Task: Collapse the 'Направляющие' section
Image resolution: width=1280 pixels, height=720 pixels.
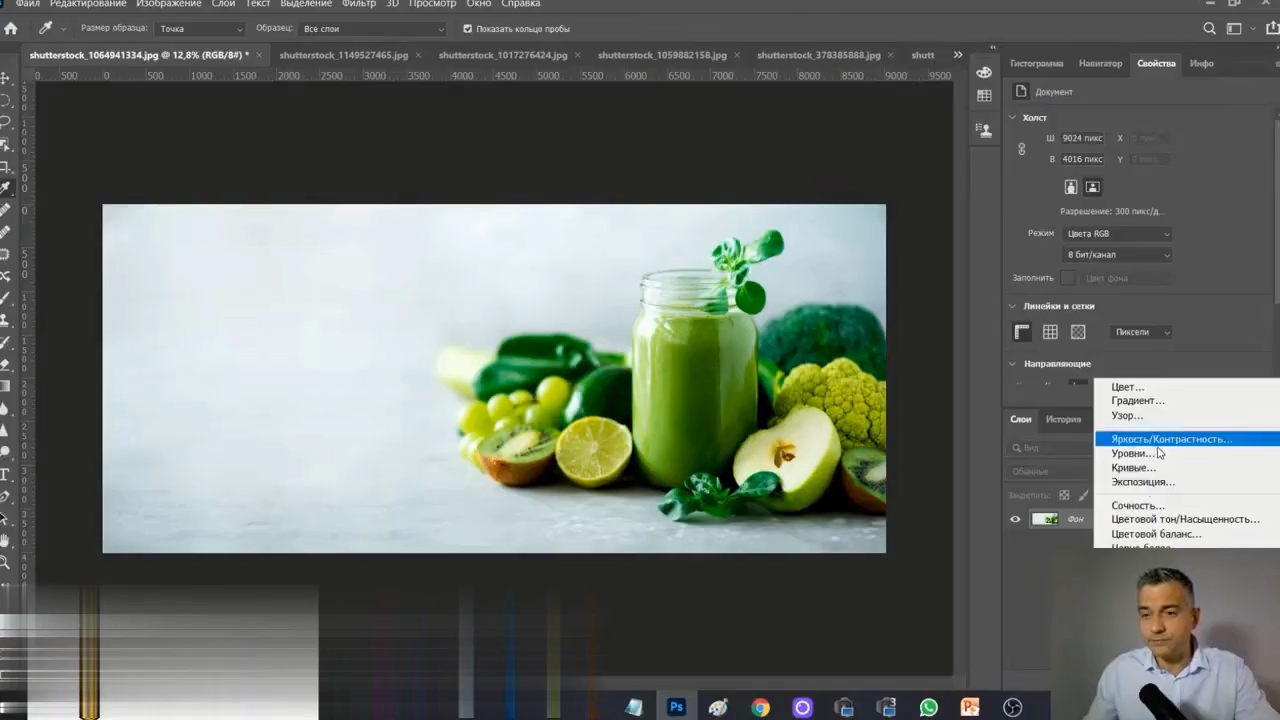Action: point(1012,364)
